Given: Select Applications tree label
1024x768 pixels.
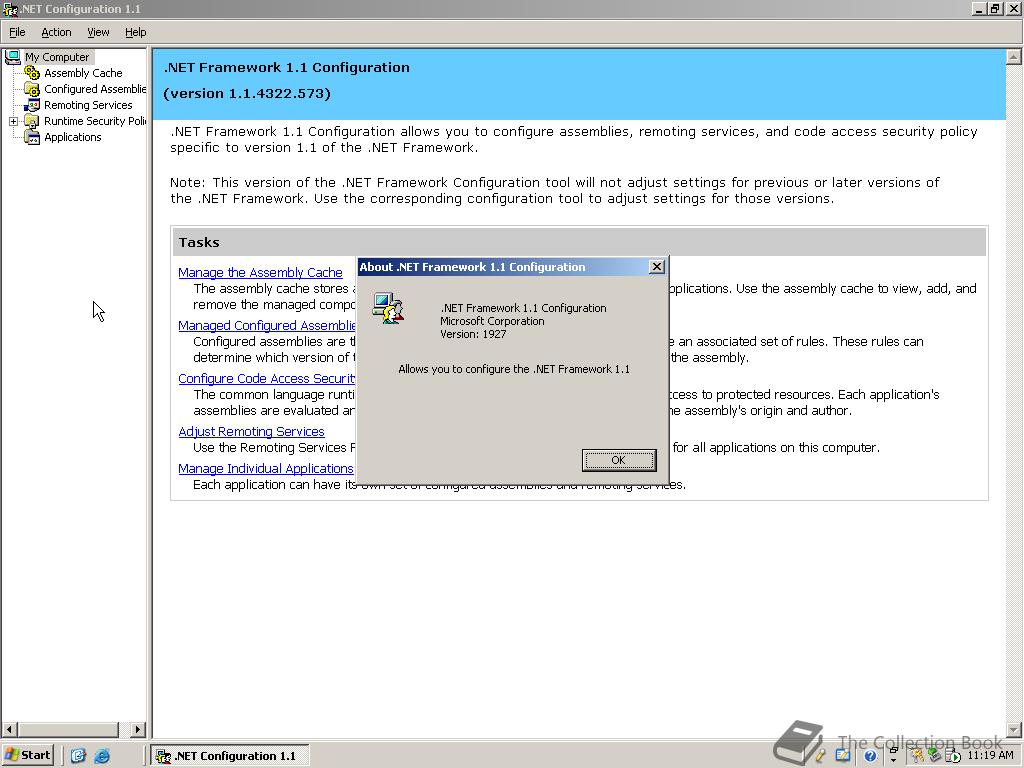Looking at the screenshot, I should (x=72, y=137).
